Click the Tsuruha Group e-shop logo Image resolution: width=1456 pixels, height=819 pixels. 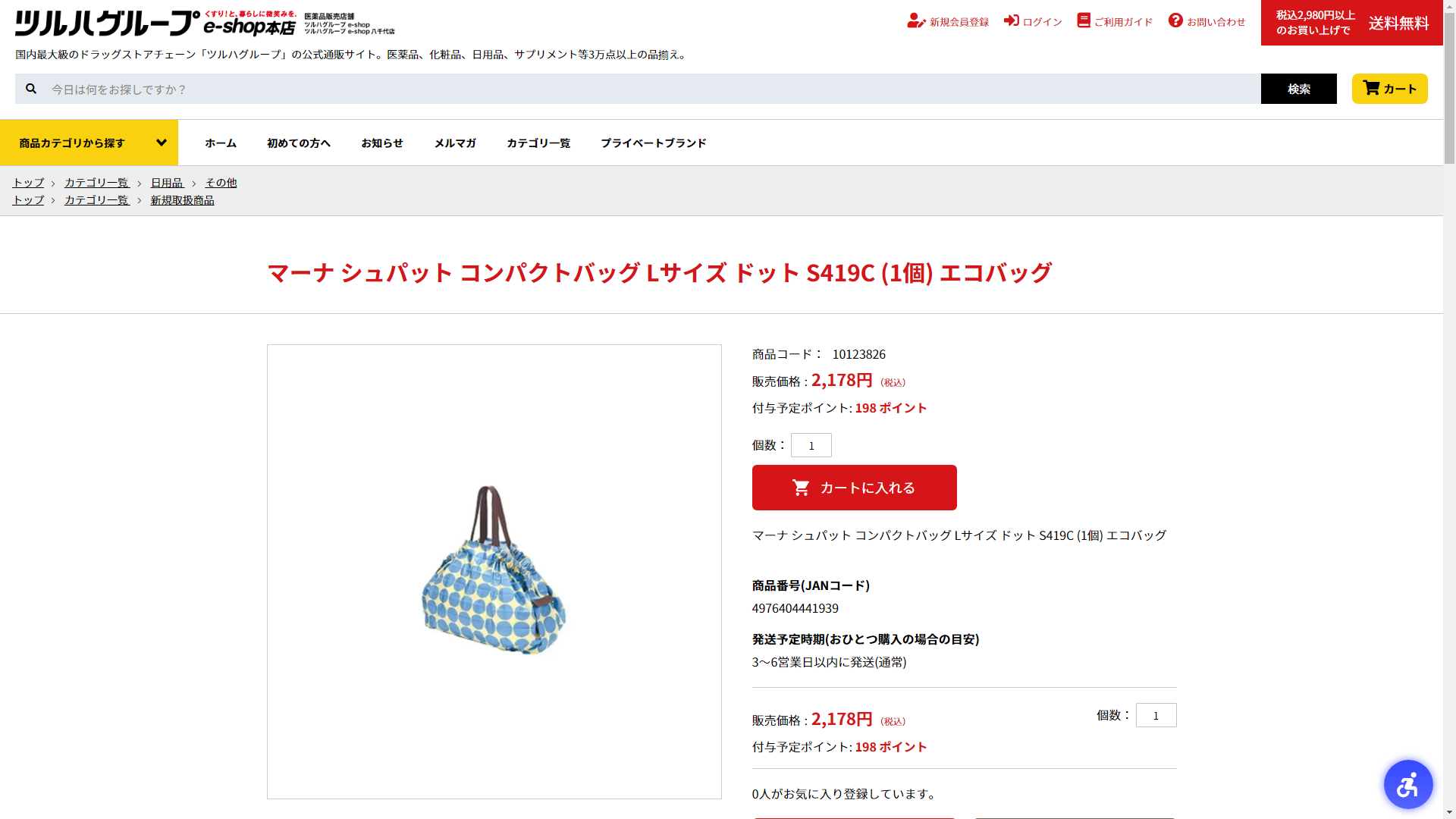(x=155, y=24)
